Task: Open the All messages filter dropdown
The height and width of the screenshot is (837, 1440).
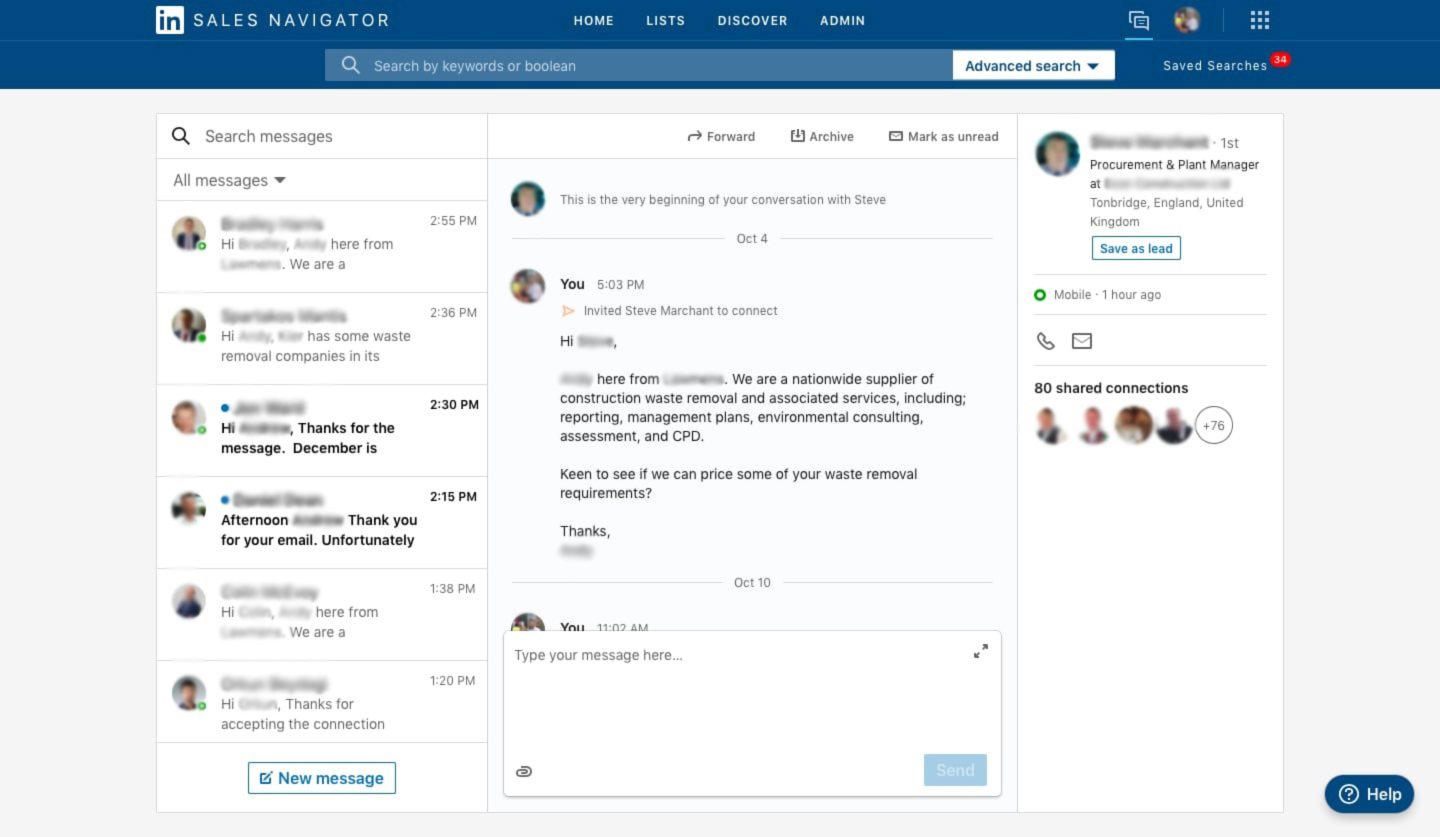Action: point(229,180)
